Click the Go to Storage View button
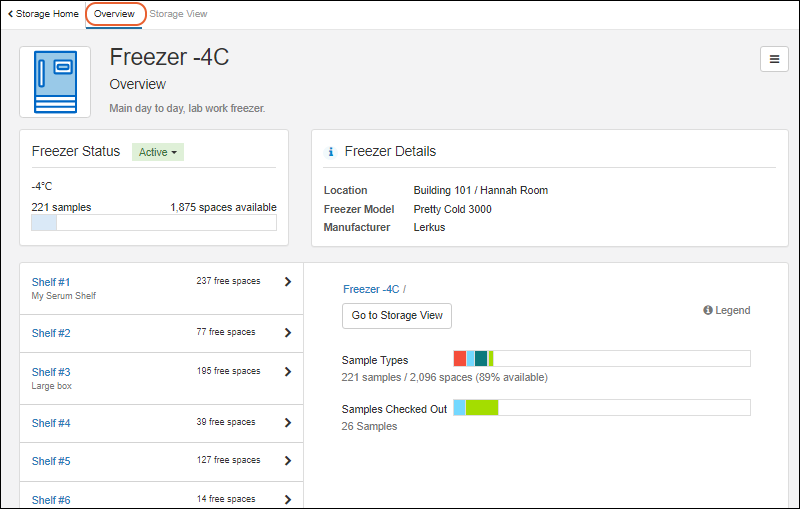Image resolution: width=800 pixels, height=509 pixels. tap(397, 316)
